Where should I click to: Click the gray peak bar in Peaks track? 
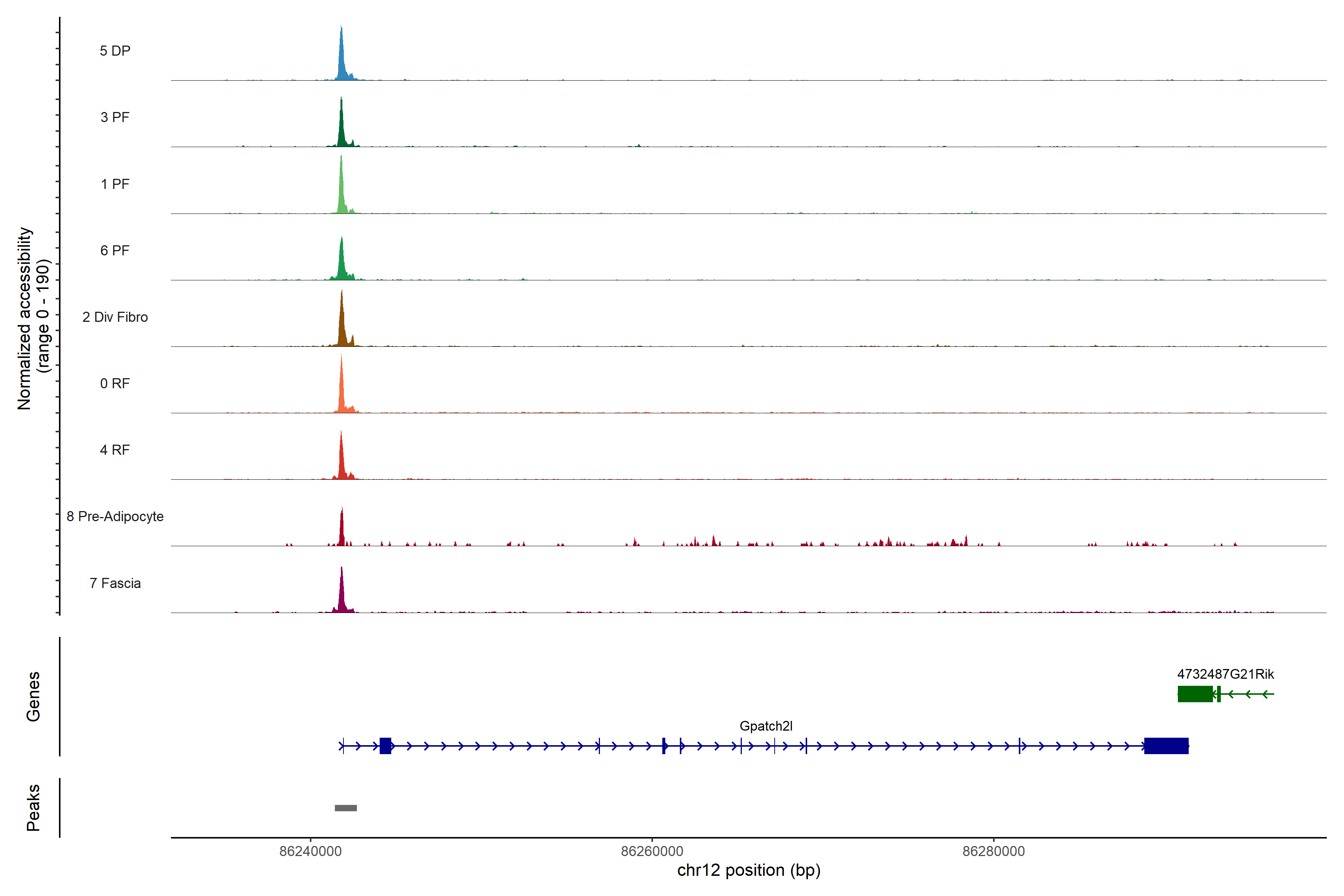point(346,808)
